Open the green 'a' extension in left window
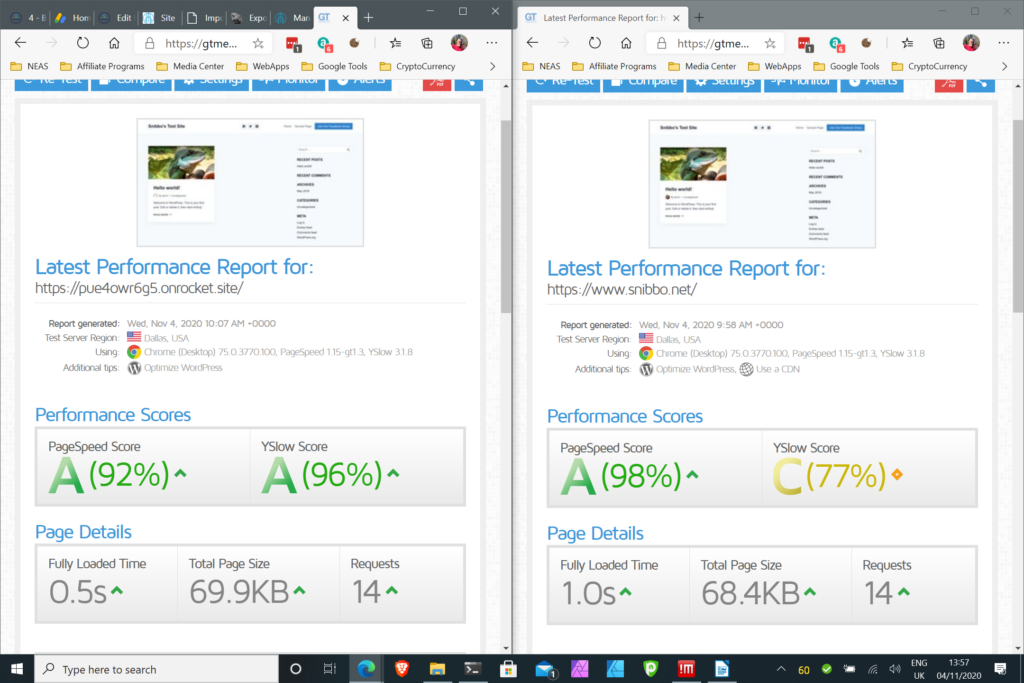Image resolution: width=1024 pixels, height=683 pixels. point(325,44)
